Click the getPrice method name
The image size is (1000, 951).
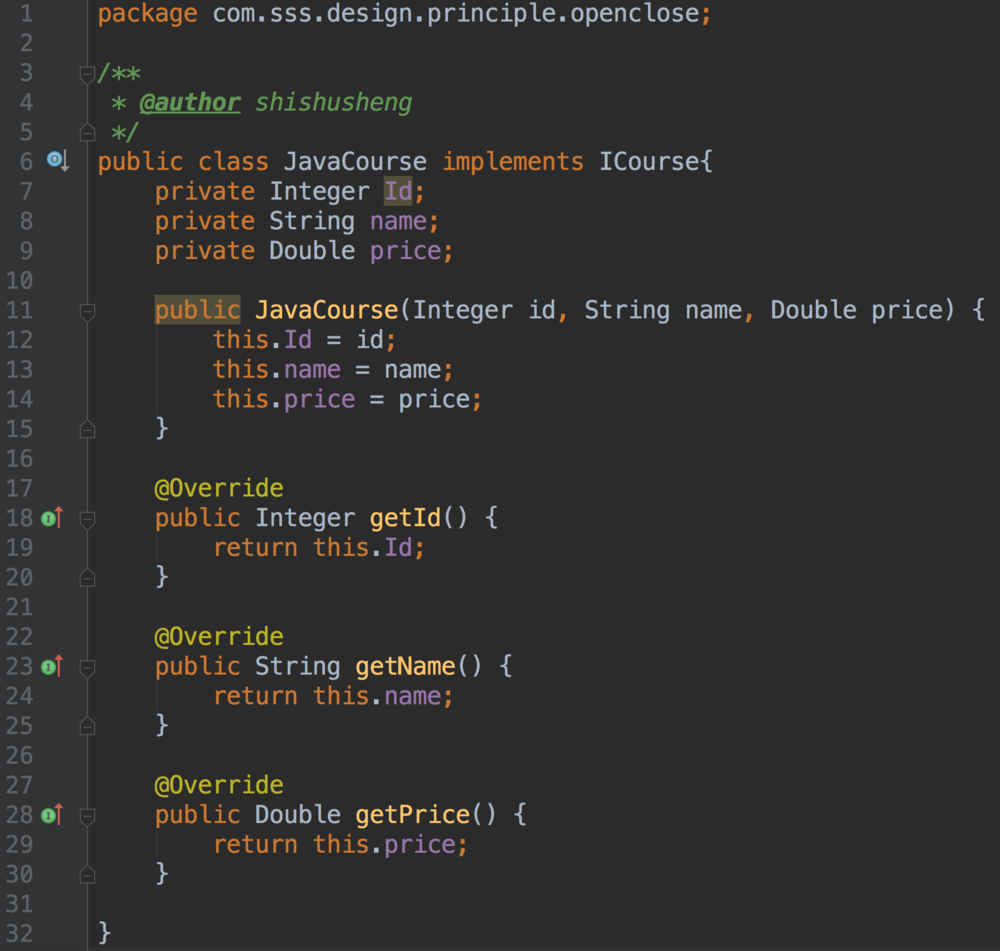pyautogui.click(x=413, y=815)
